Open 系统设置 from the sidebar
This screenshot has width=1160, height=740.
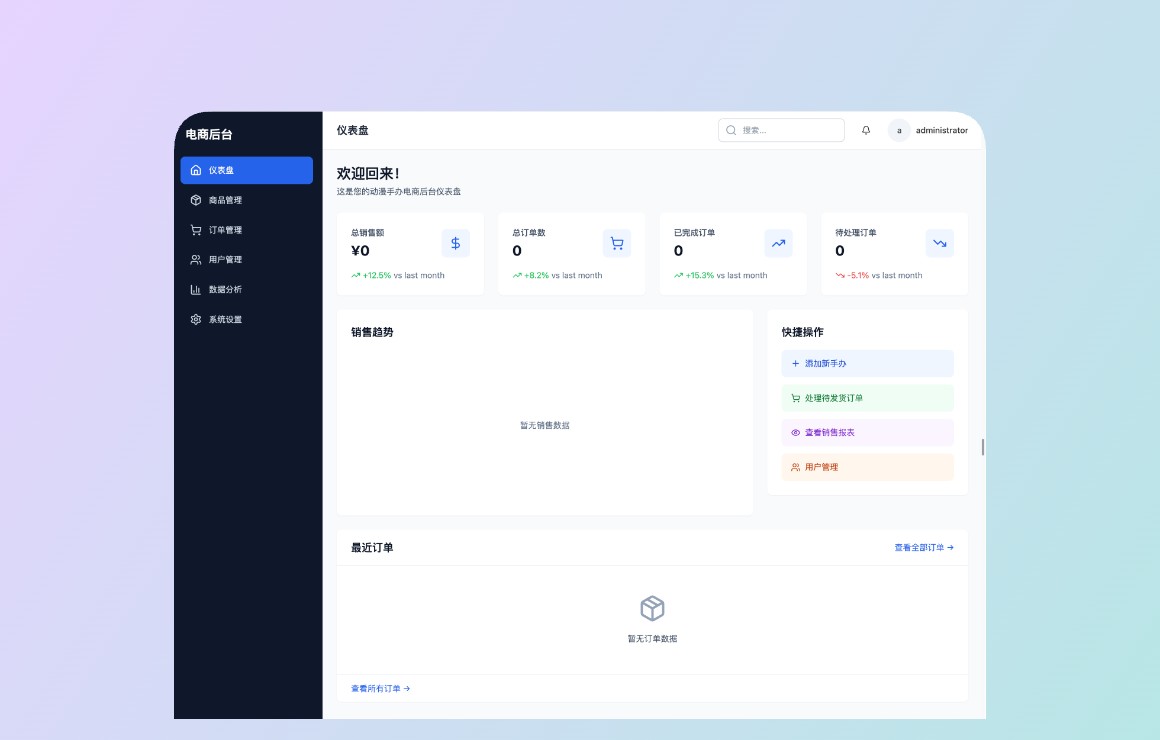(246, 320)
